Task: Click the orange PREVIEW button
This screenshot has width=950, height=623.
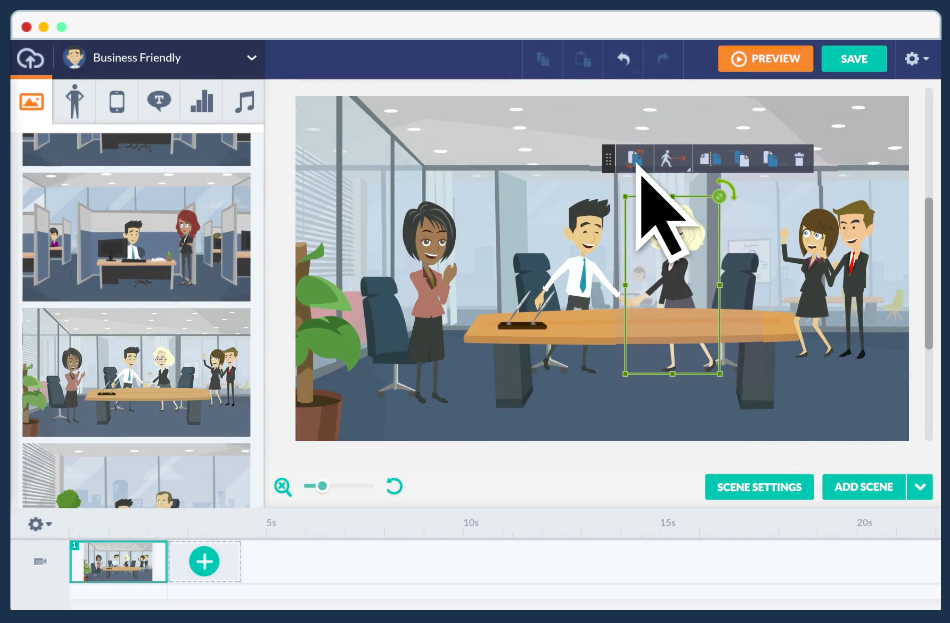Action: (x=765, y=59)
